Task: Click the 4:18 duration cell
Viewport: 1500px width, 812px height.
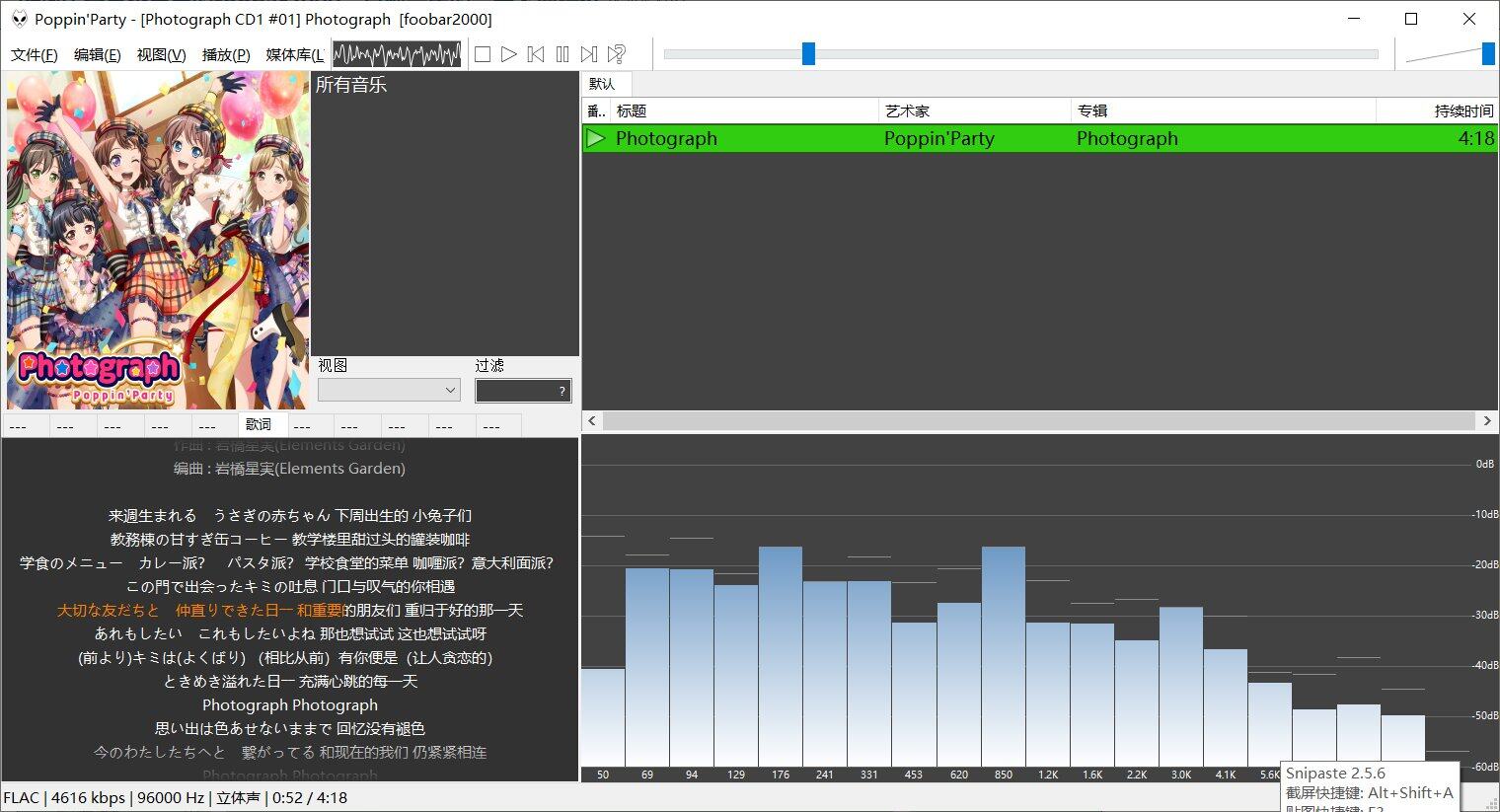Action: pos(1476,138)
